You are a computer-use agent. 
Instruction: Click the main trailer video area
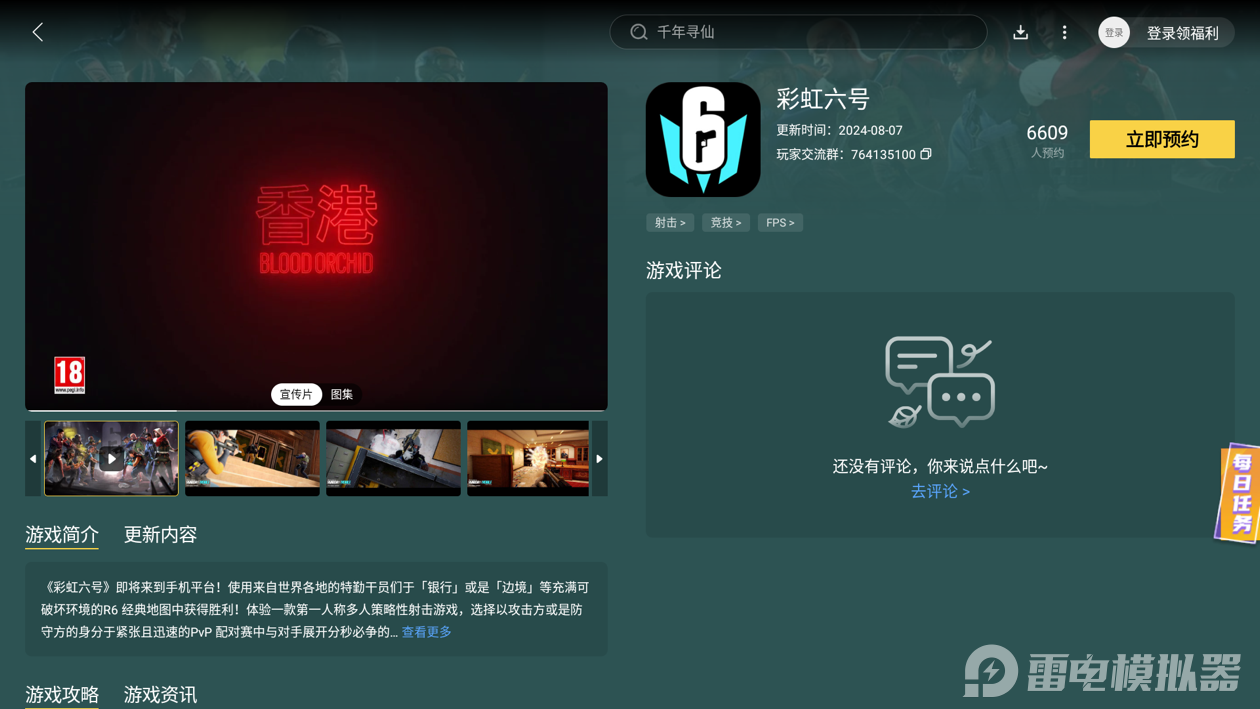[316, 245]
